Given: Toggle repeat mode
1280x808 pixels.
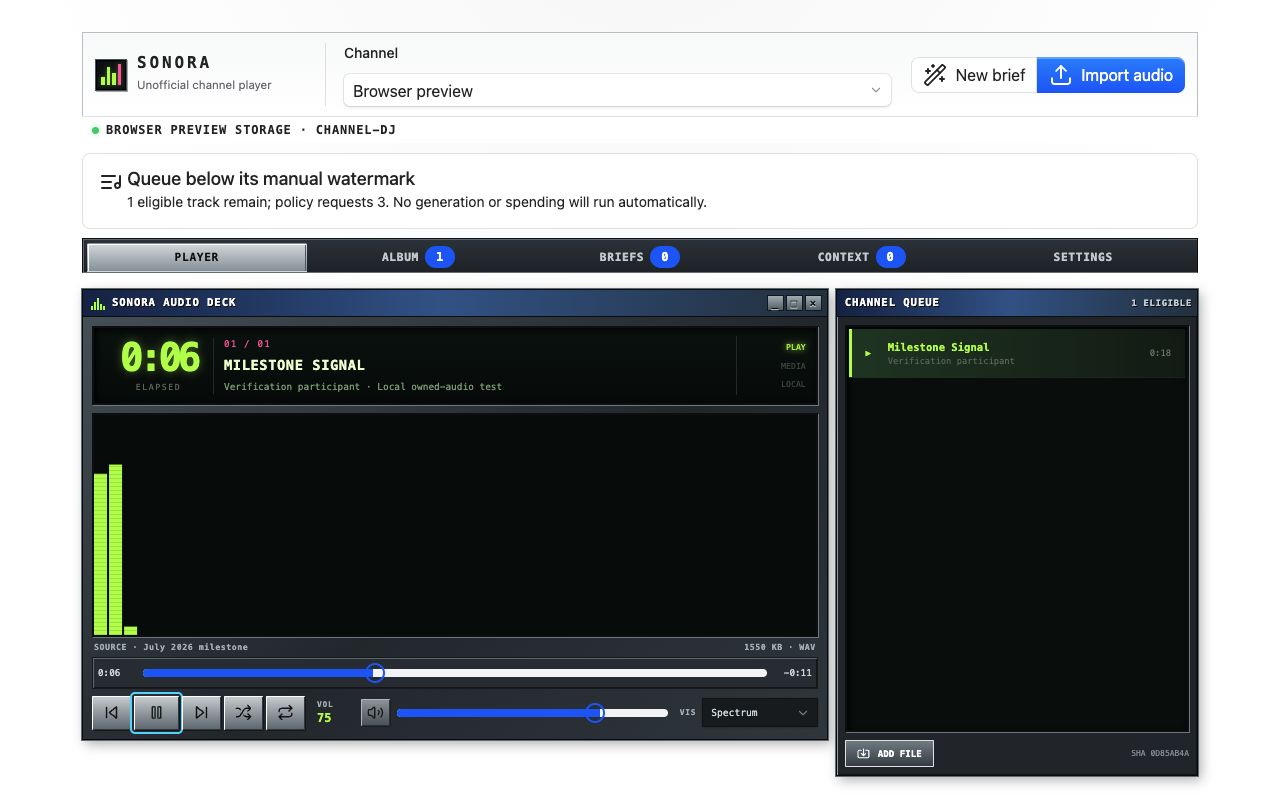Looking at the screenshot, I should (285, 713).
